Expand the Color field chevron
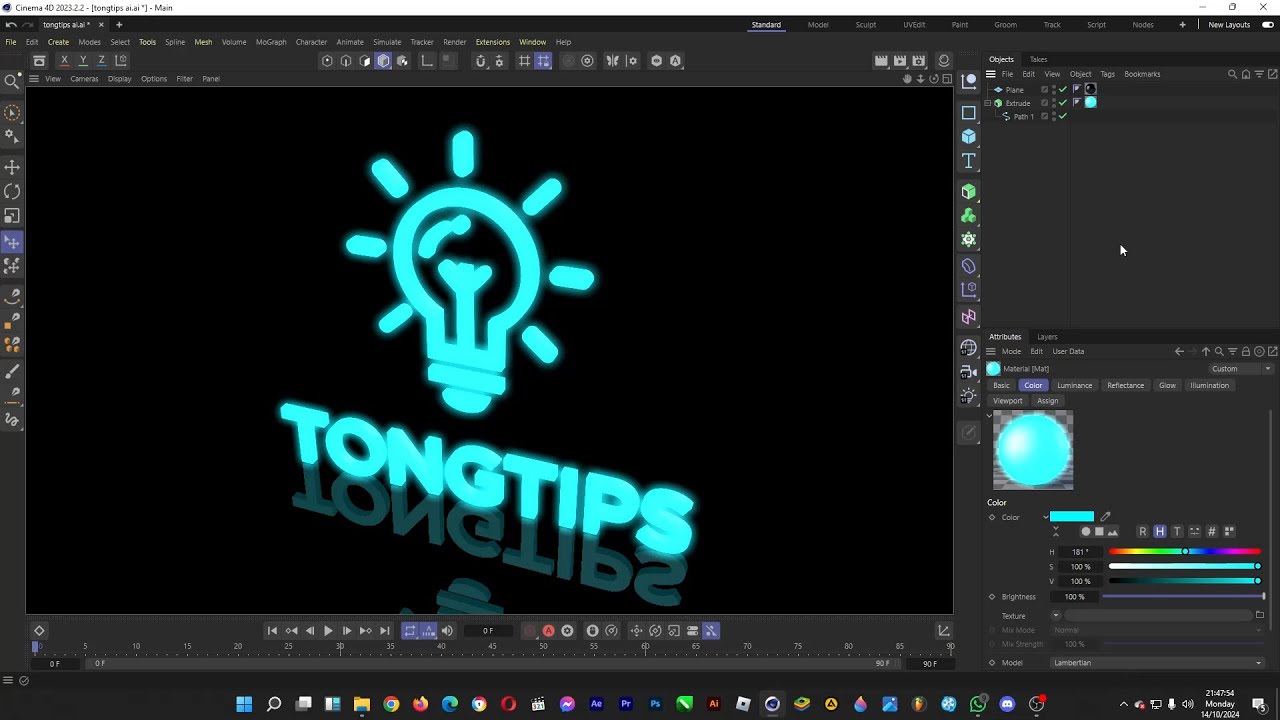The height and width of the screenshot is (720, 1280). coord(1046,517)
